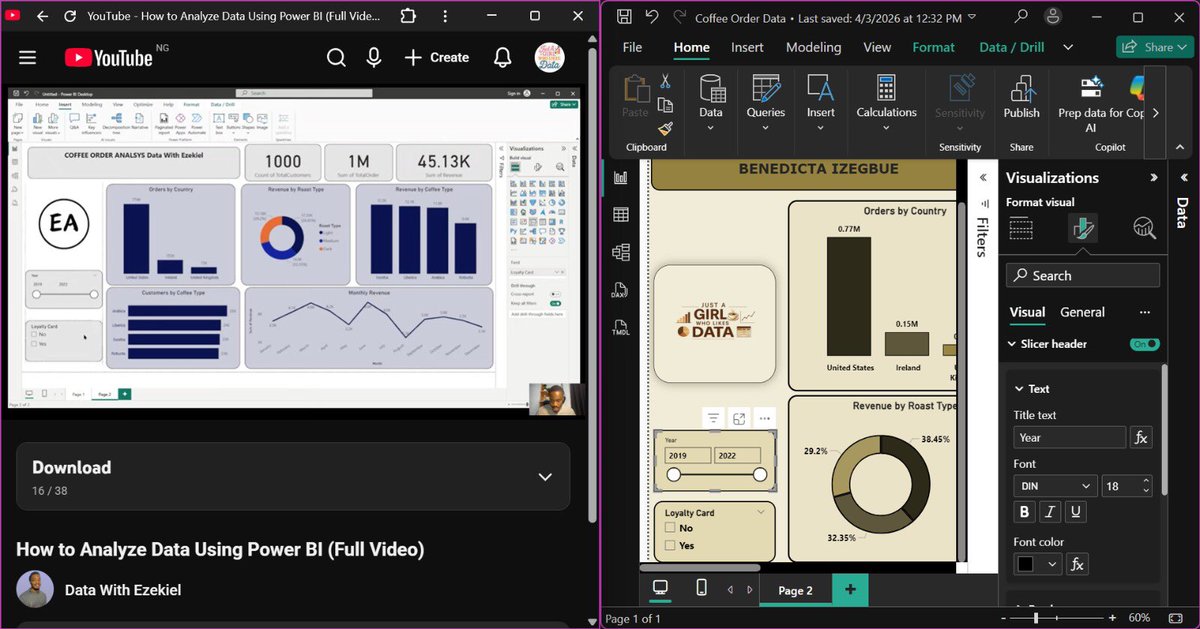Collapse the Visualizations pane arrows
Viewport: 1200px width, 629px height.
tap(1153, 177)
